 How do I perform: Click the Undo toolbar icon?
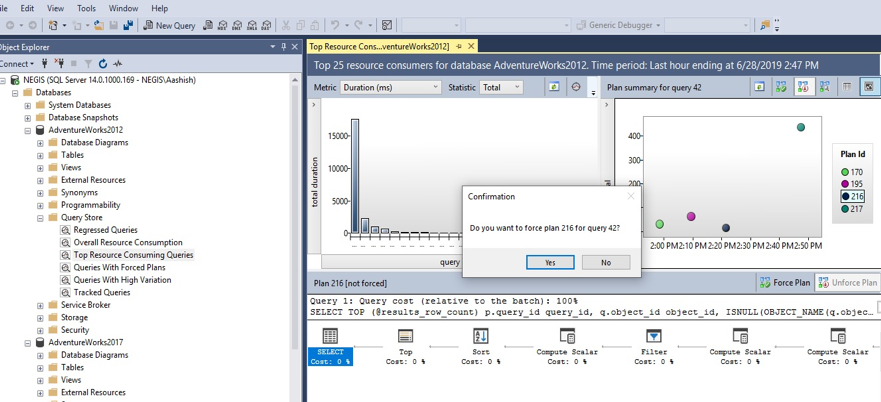pos(335,25)
